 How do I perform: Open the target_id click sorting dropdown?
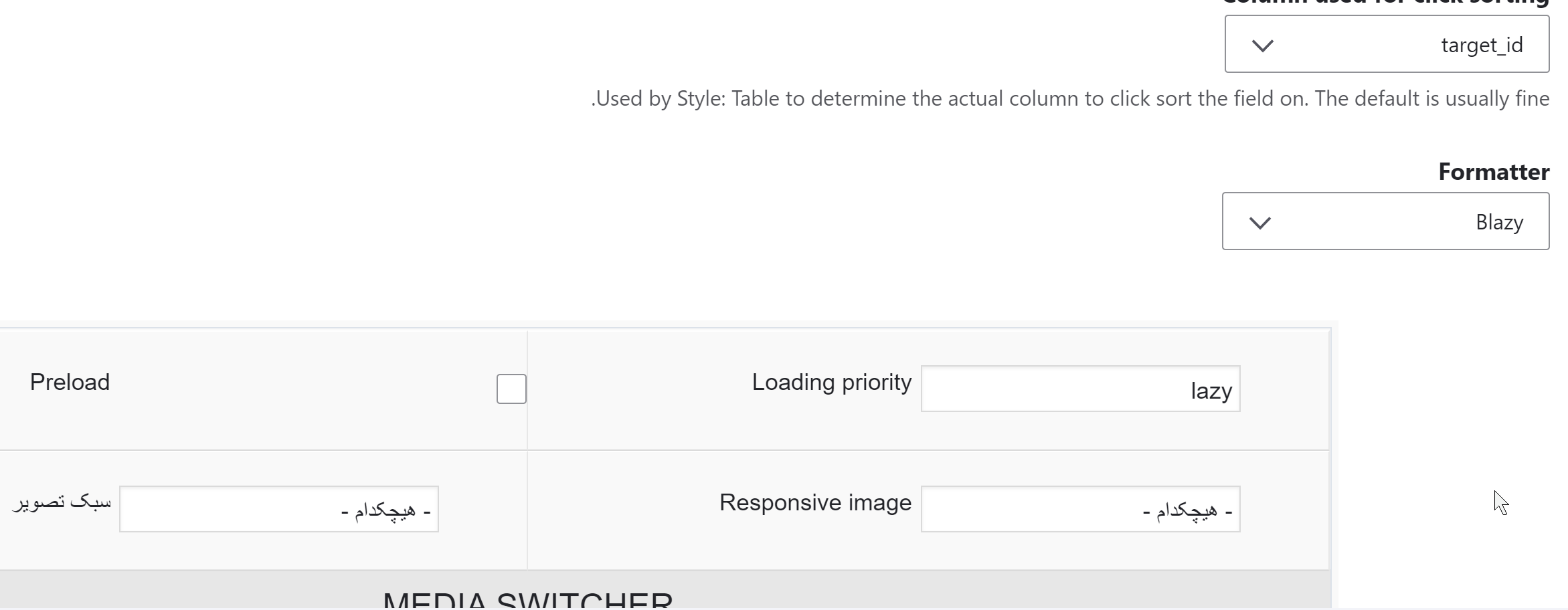click(1385, 44)
